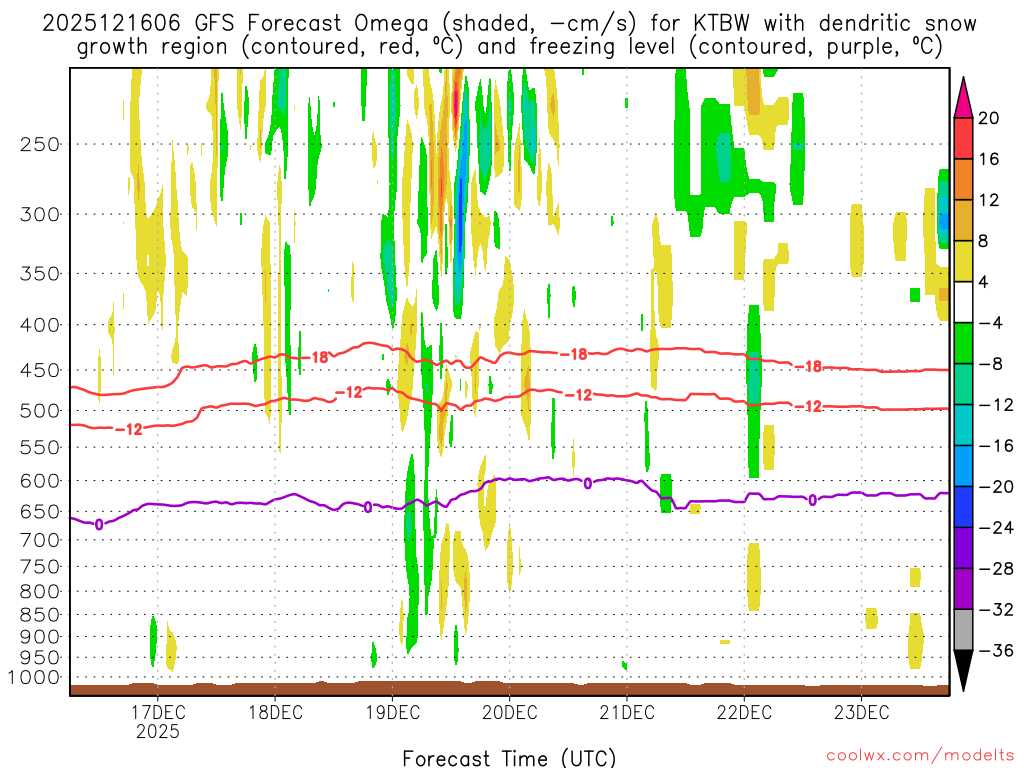Click the orange swatch between 16 and 12
This screenshot has width=1024, height=768.
963,180
